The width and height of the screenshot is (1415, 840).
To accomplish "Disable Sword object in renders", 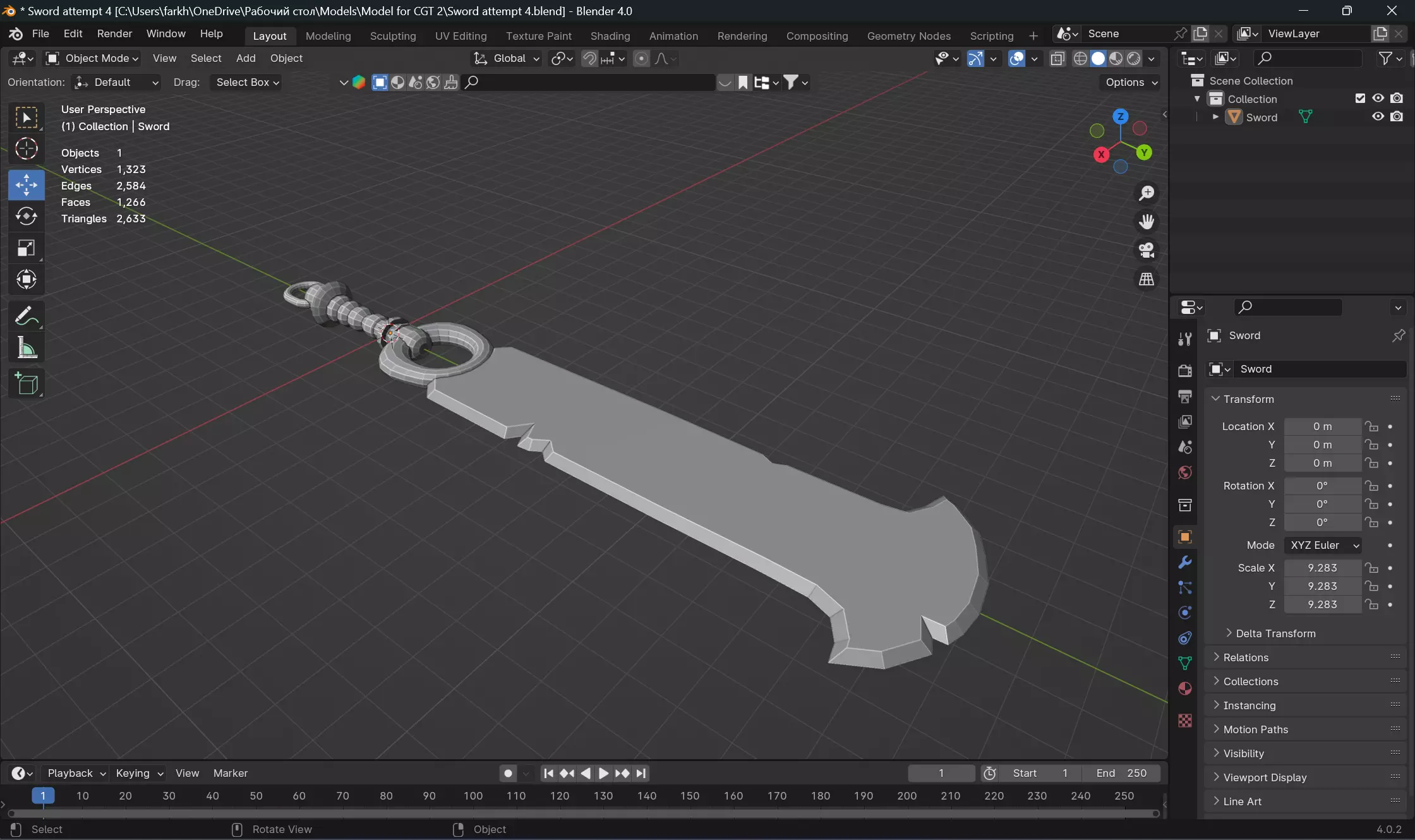I will [1397, 117].
